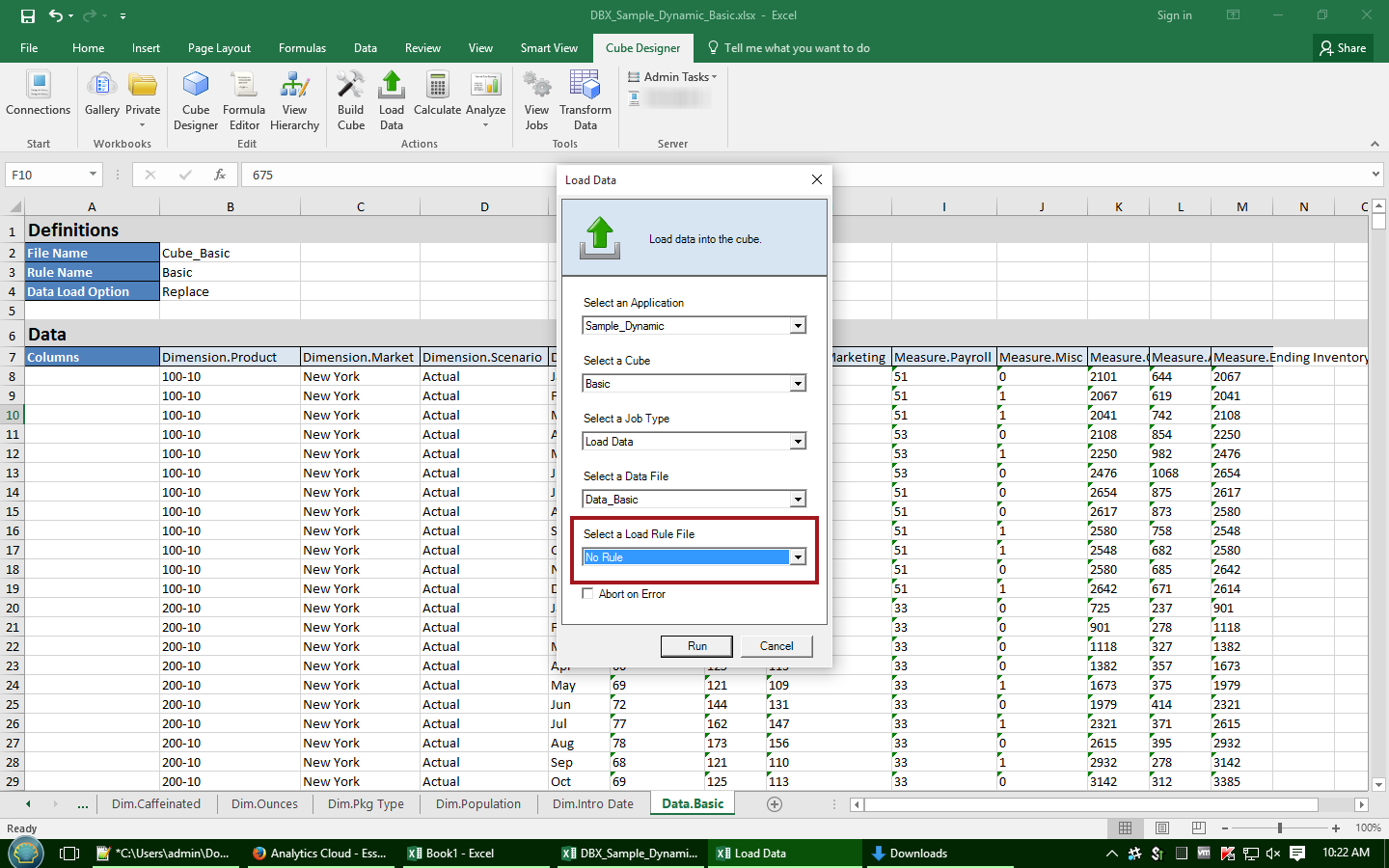The width and height of the screenshot is (1389, 868).
Task: Click the Run button
Action: [696, 646]
